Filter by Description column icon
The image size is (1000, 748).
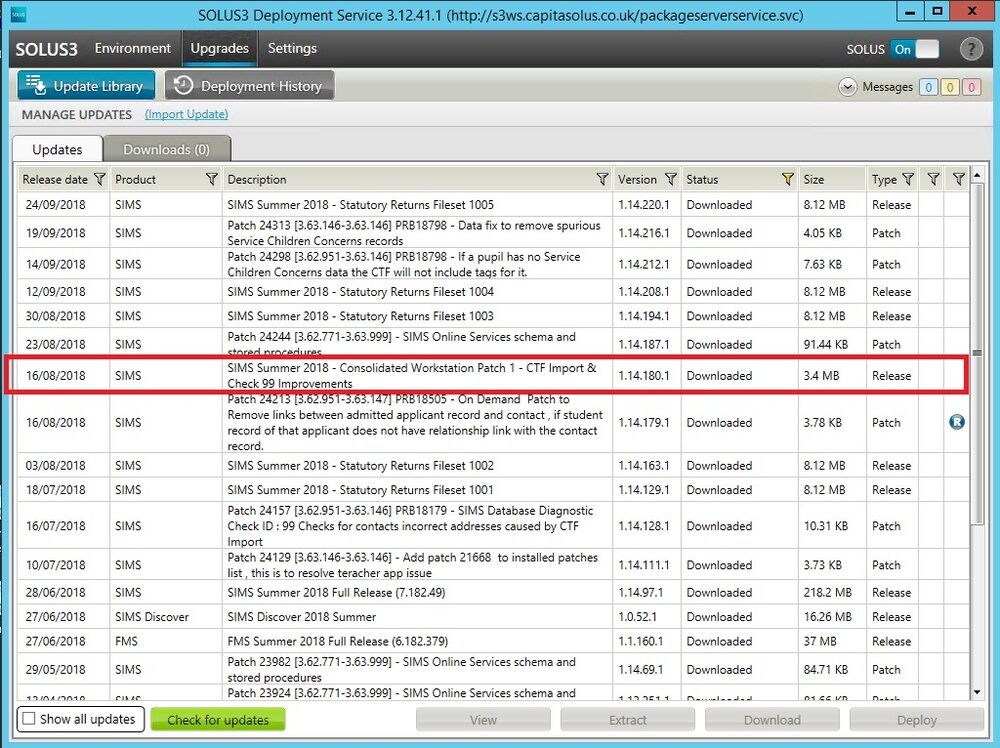coord(602,179)
